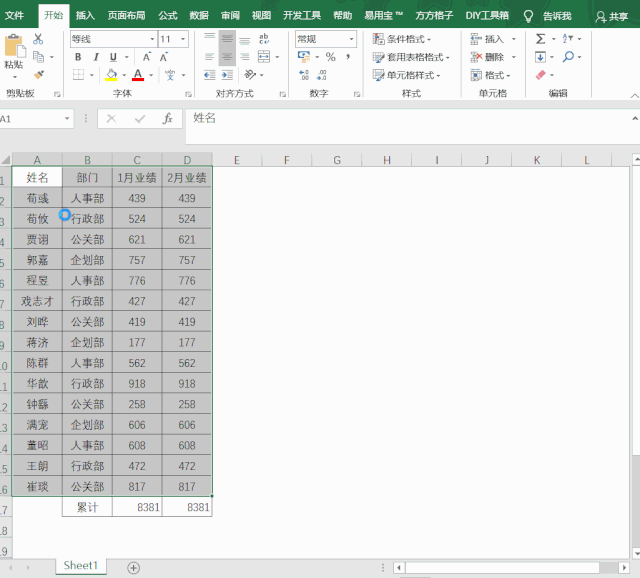Click the Cut scissors icon
Screen dimensions: 640x578
(38, 39)
